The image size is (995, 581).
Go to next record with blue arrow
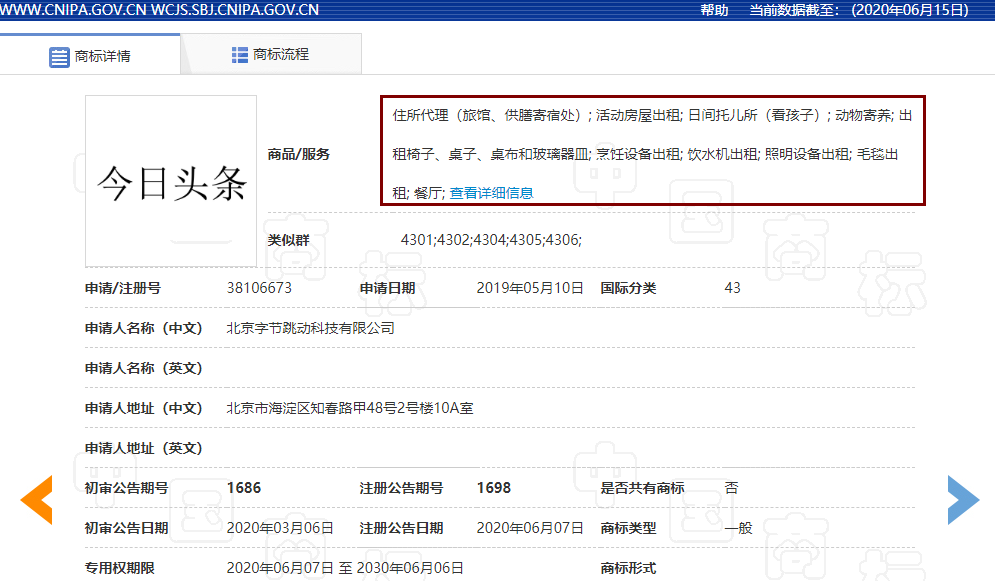point(963,500)
